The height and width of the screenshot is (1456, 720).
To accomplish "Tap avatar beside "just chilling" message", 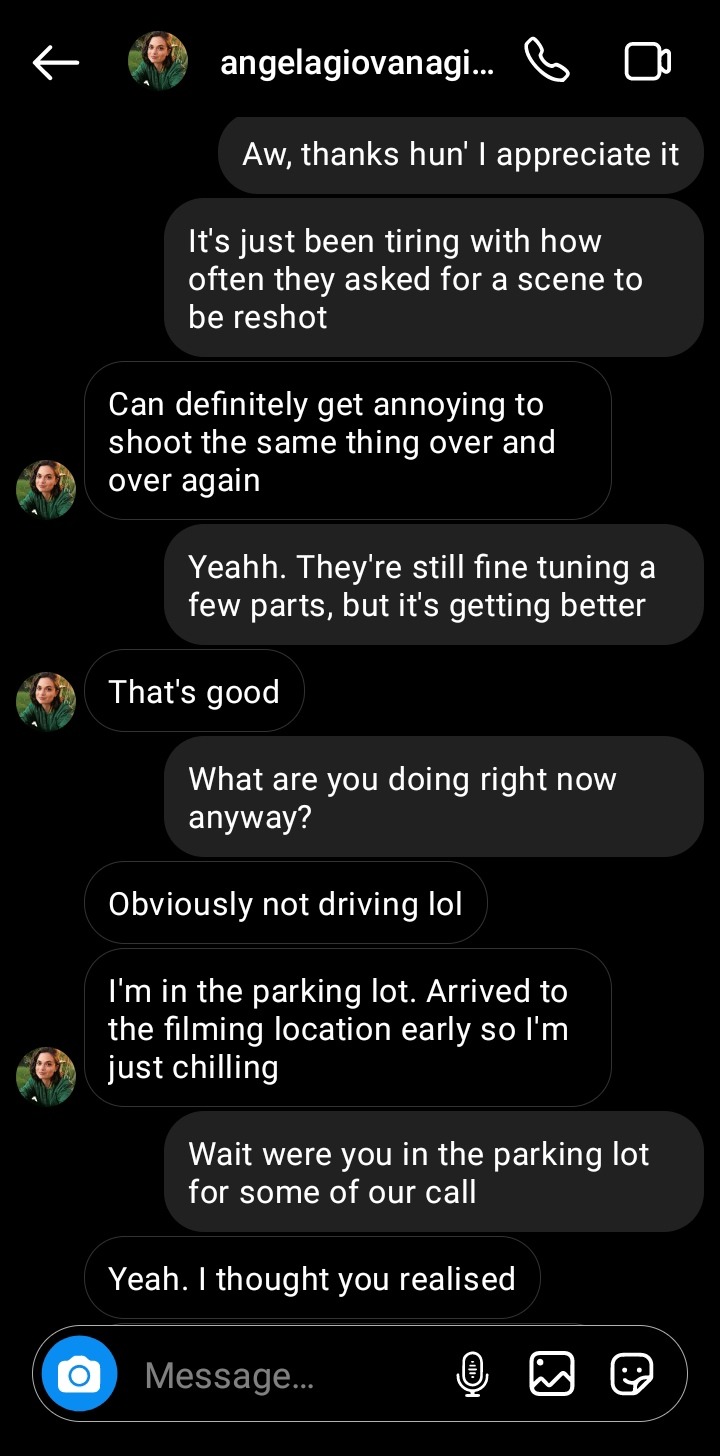I will 46,1076.
